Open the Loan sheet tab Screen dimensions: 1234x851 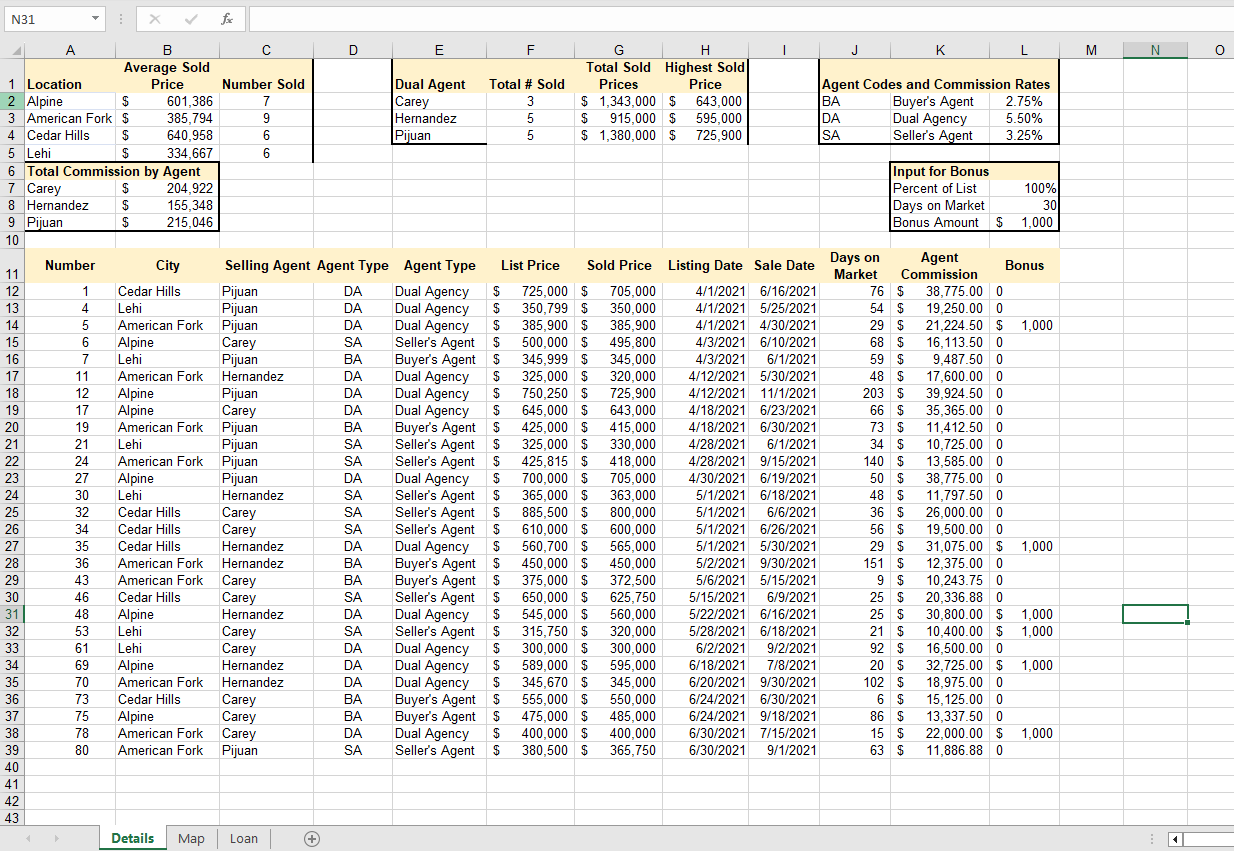243,839
